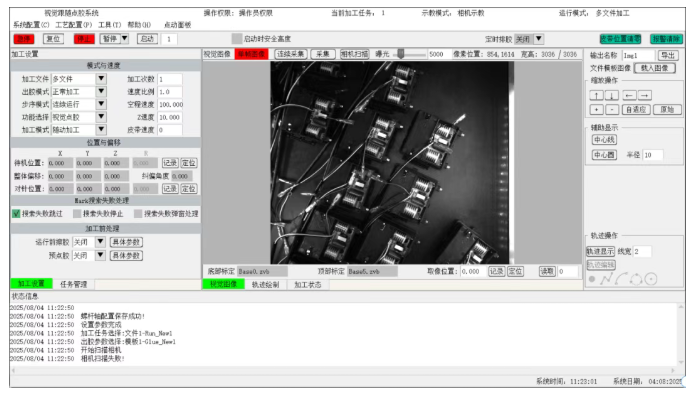Select the 视觉图像 bottom tab
The height and width of the screenshot is (397, 693).
pos(224,284)
